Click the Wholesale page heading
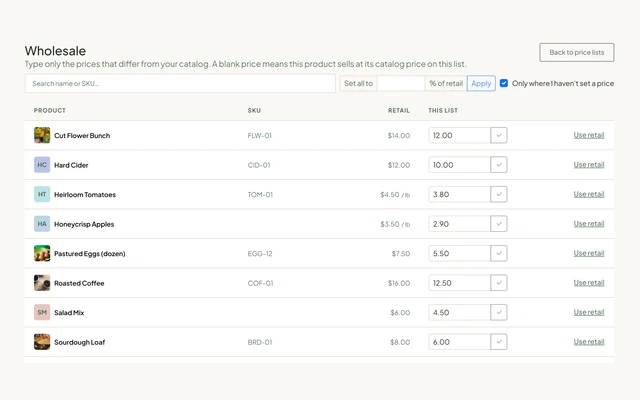Screen dimensions: 640x400 (55, 51)
